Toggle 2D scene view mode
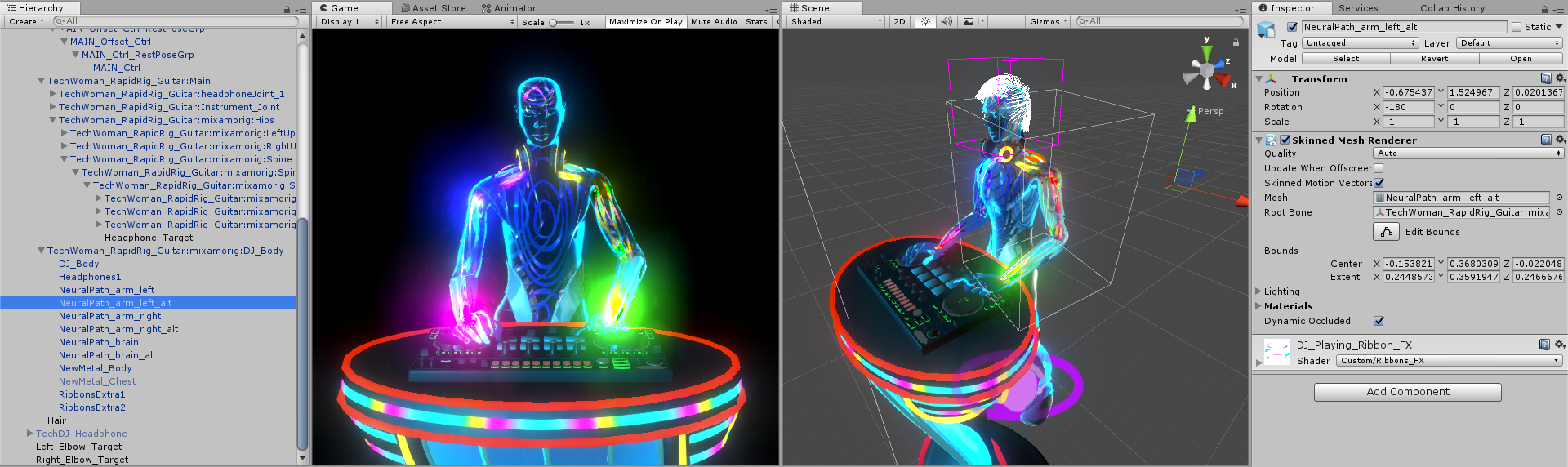Viewport: 1568px width, 467px height. pyautogui.click(x=899, y=22)
